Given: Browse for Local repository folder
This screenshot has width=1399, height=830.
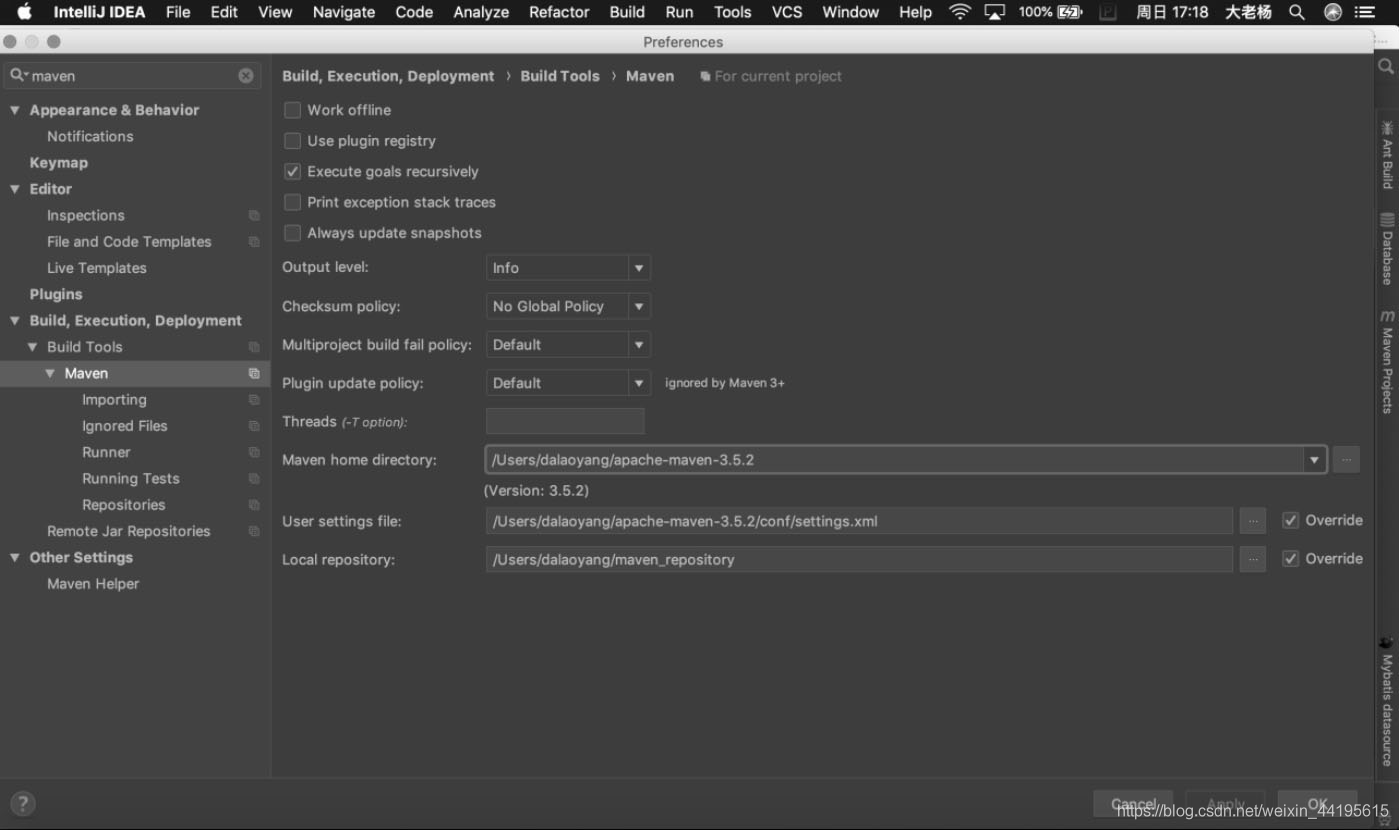Looking at the screenshot, I should pyautogui.click(x=1252, y=560).
